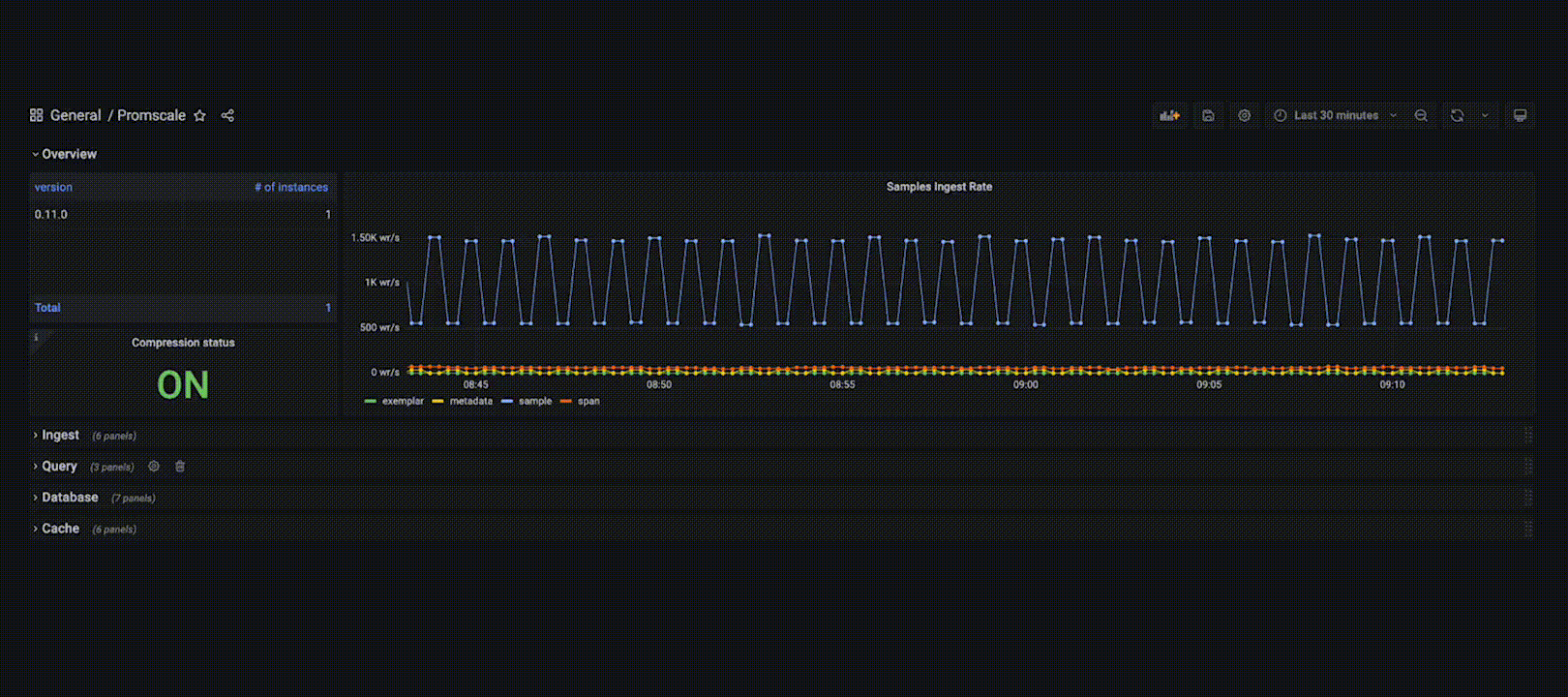Open Query row settings gear
This screenshot has width=1568, height=697.
click(154, 467)
